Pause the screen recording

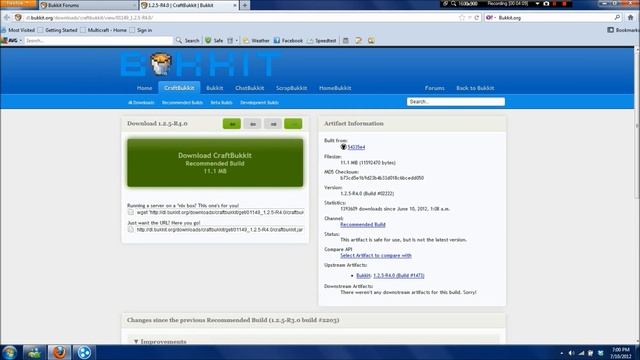tap(555, 4)
